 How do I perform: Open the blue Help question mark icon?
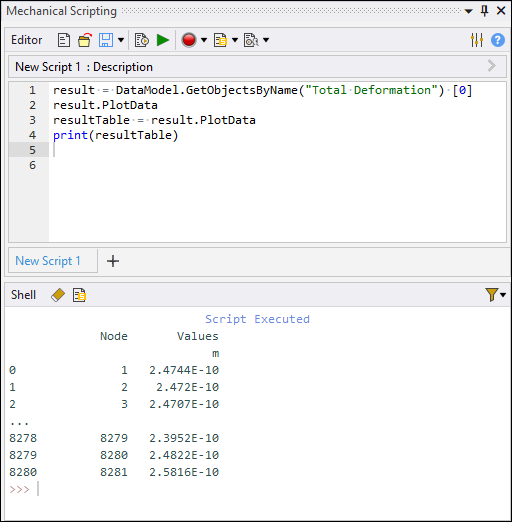click(x=498, y=40)
